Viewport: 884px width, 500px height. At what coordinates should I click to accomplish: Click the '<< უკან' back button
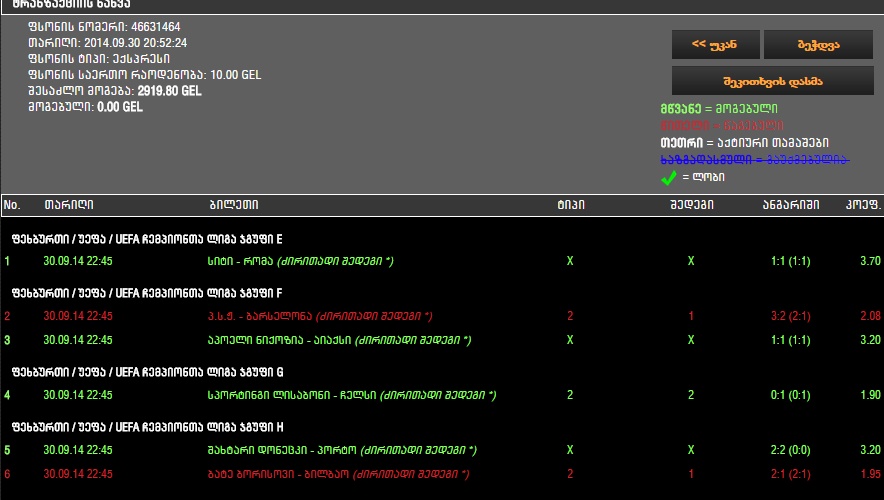click(715, 45)
